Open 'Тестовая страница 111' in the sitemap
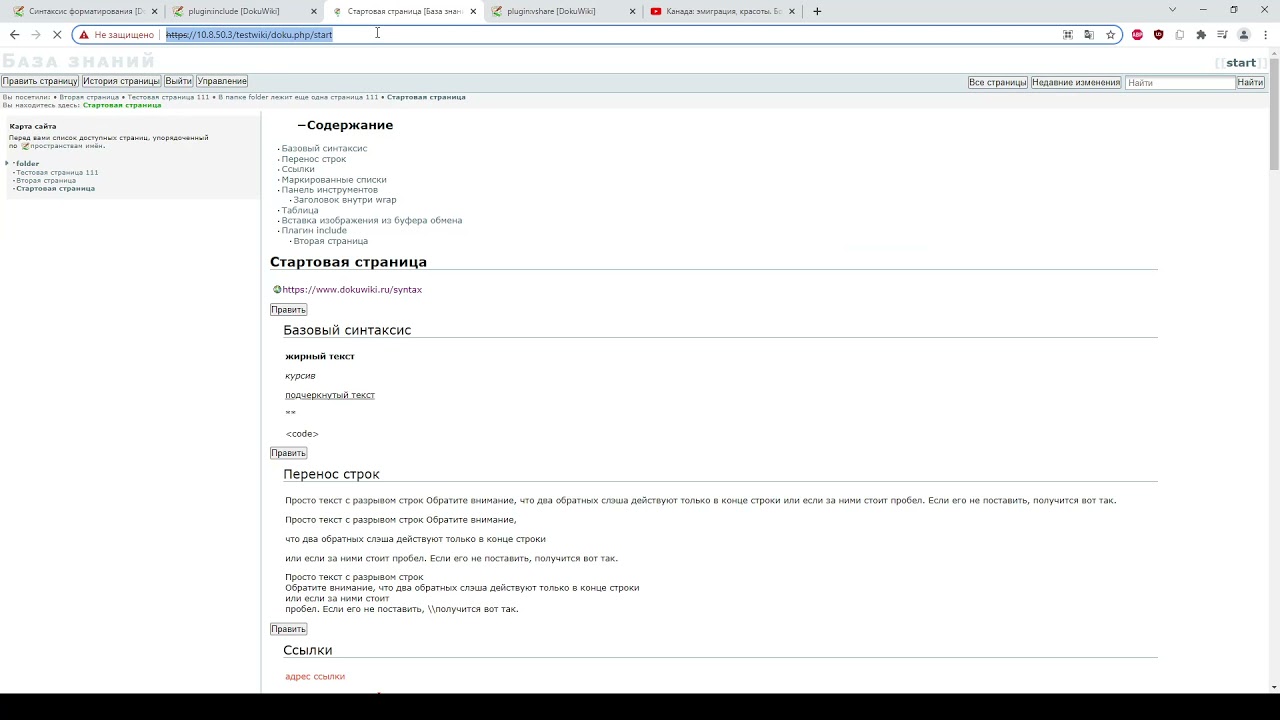1280x720 pixels. click(x=57, y=172)
